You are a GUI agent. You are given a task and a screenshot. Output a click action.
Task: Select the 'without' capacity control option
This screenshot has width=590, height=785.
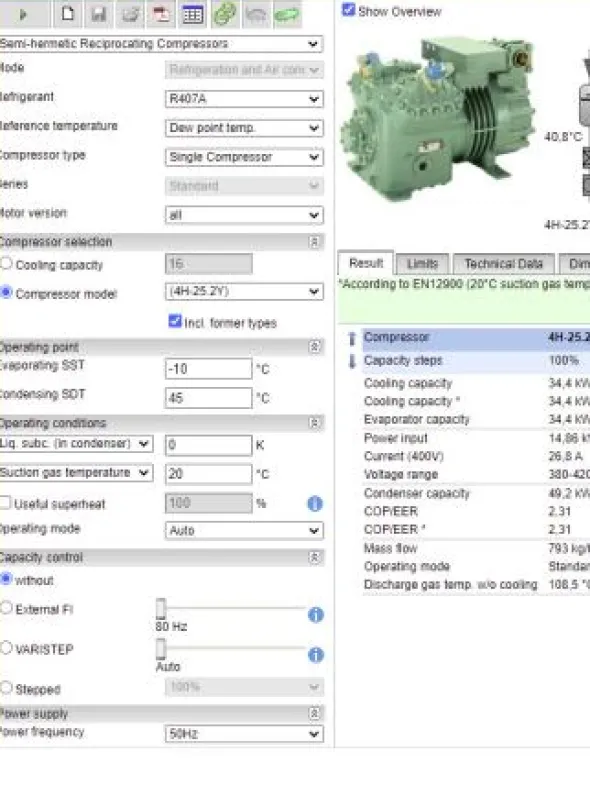click(x=6, y=578)
